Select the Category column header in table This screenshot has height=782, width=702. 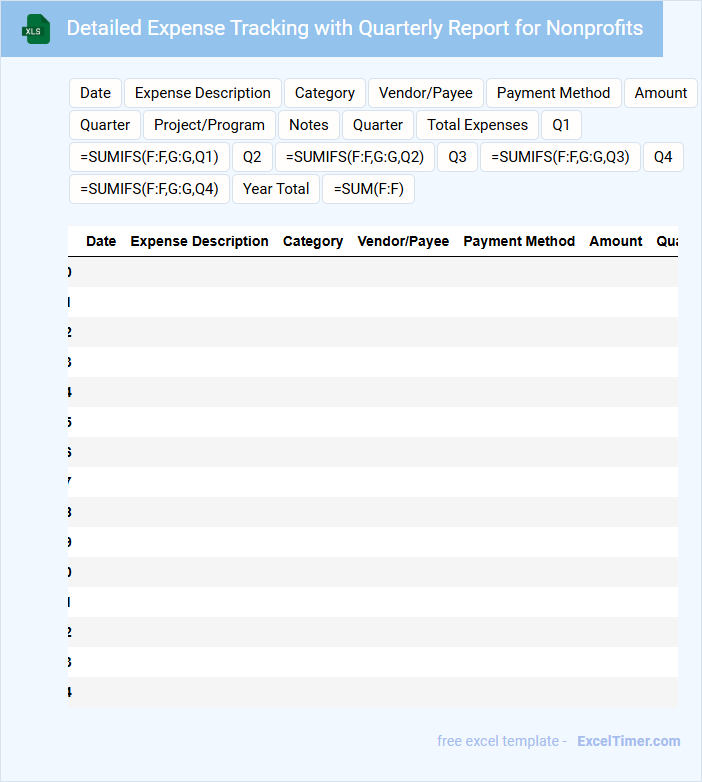[x=313, y=241]
